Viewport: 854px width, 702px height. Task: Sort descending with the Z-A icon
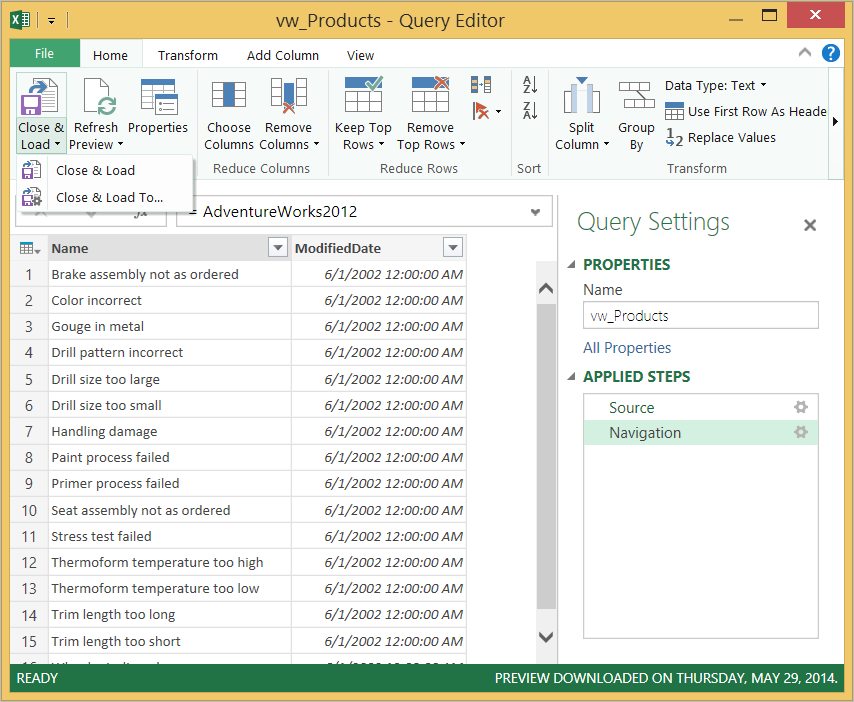click(x=530, y=111)
